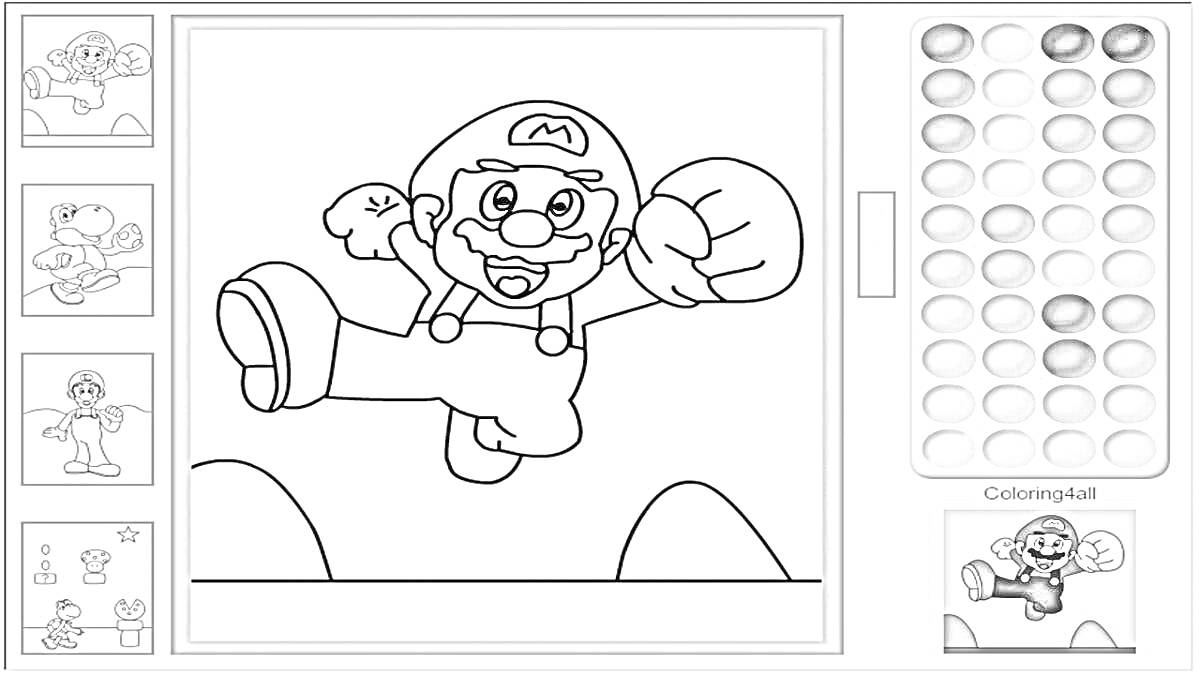Choose the third swatch in palette row four

[1067, 178]
